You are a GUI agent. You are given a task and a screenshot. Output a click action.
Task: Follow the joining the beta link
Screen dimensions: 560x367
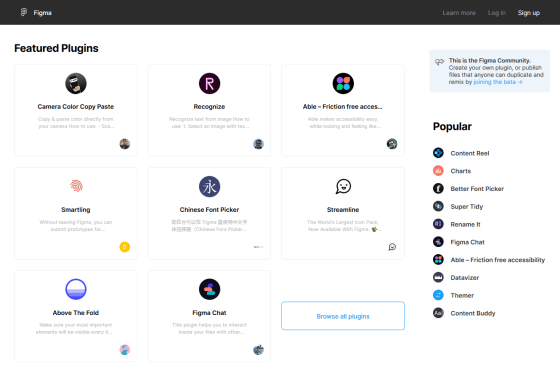[498, 82]
